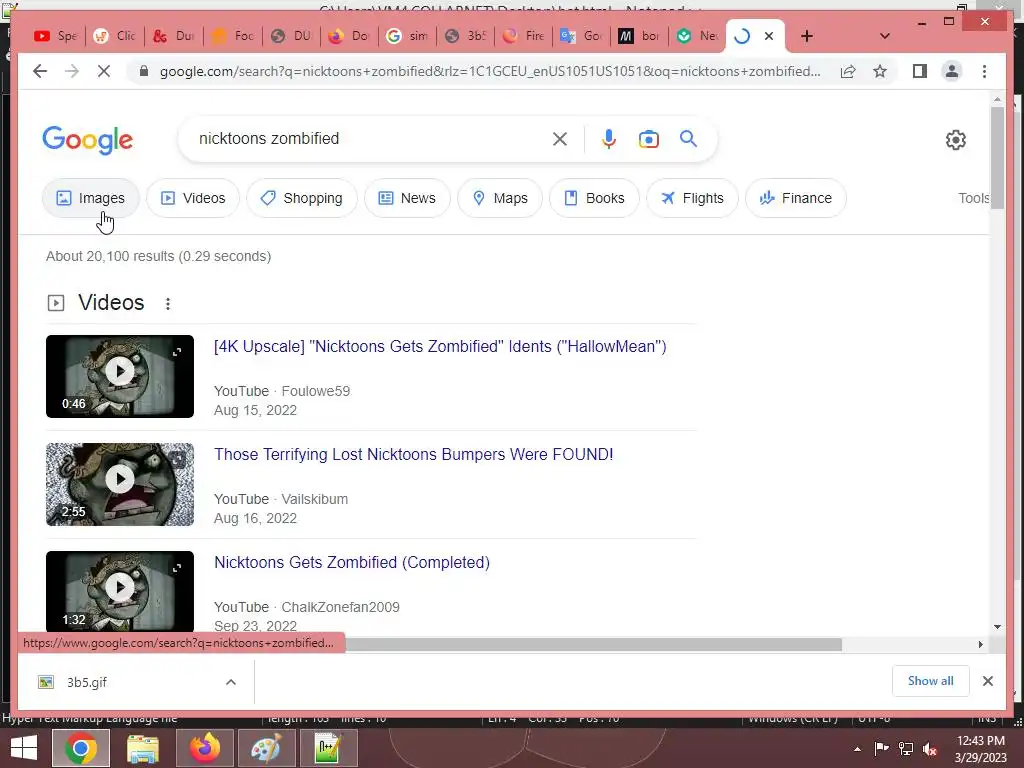Play the 1:32 video thumbnail
The width and height of the screenshot is (1024, 768).
pos(120,591)
